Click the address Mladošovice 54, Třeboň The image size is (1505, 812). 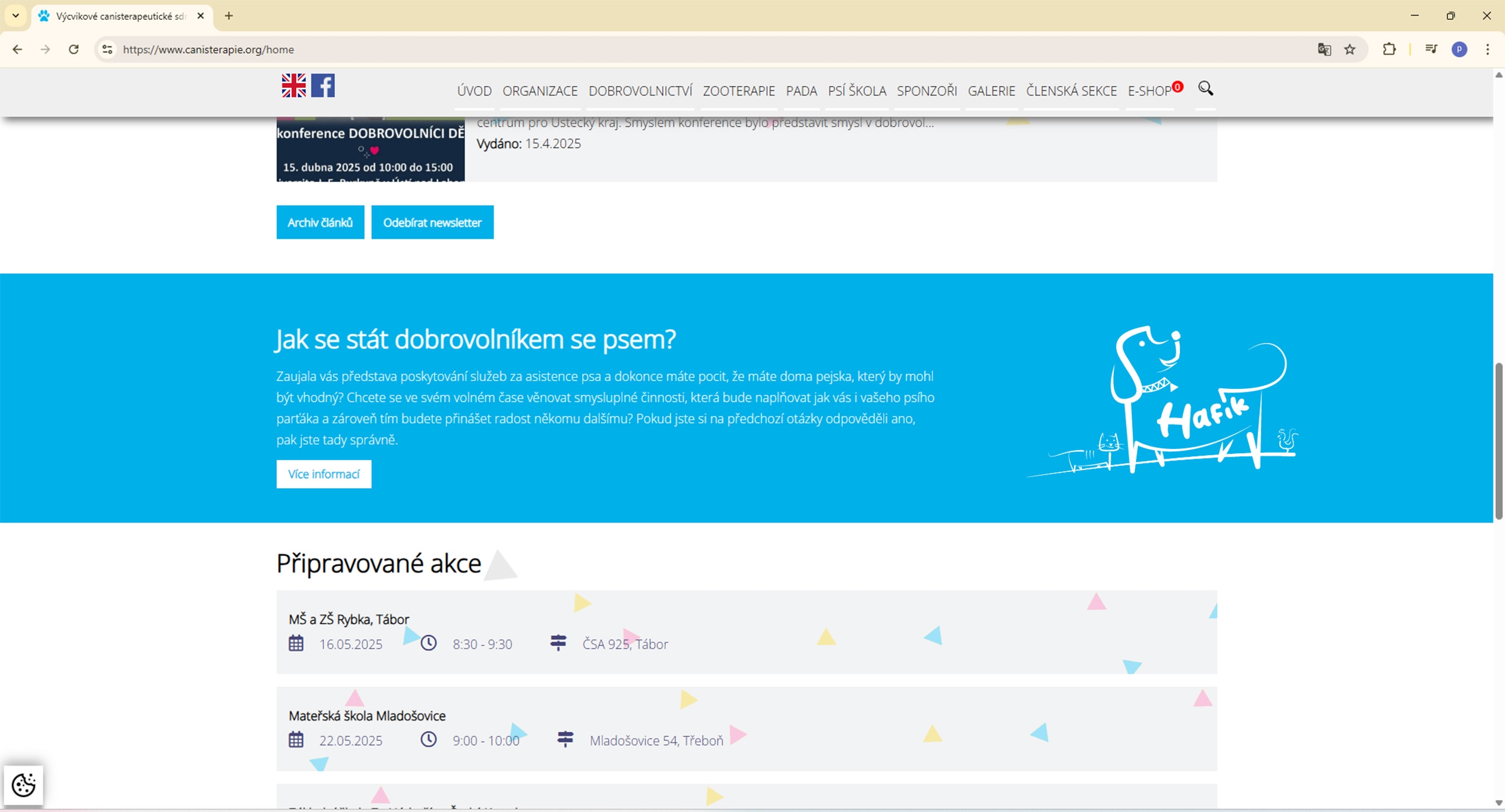tap(657, 740)
